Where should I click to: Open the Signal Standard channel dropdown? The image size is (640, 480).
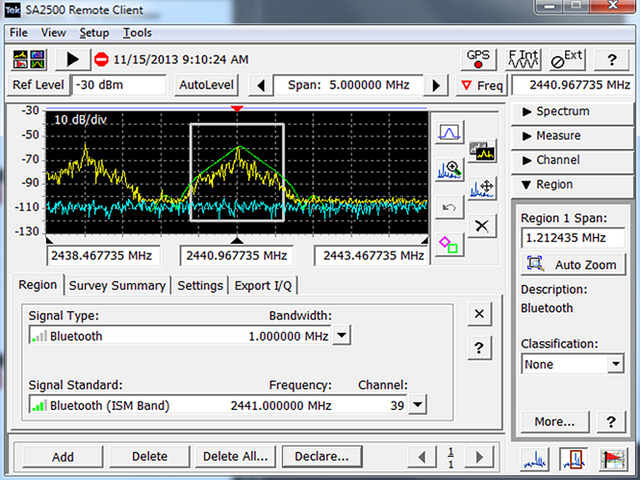point(417,405)
